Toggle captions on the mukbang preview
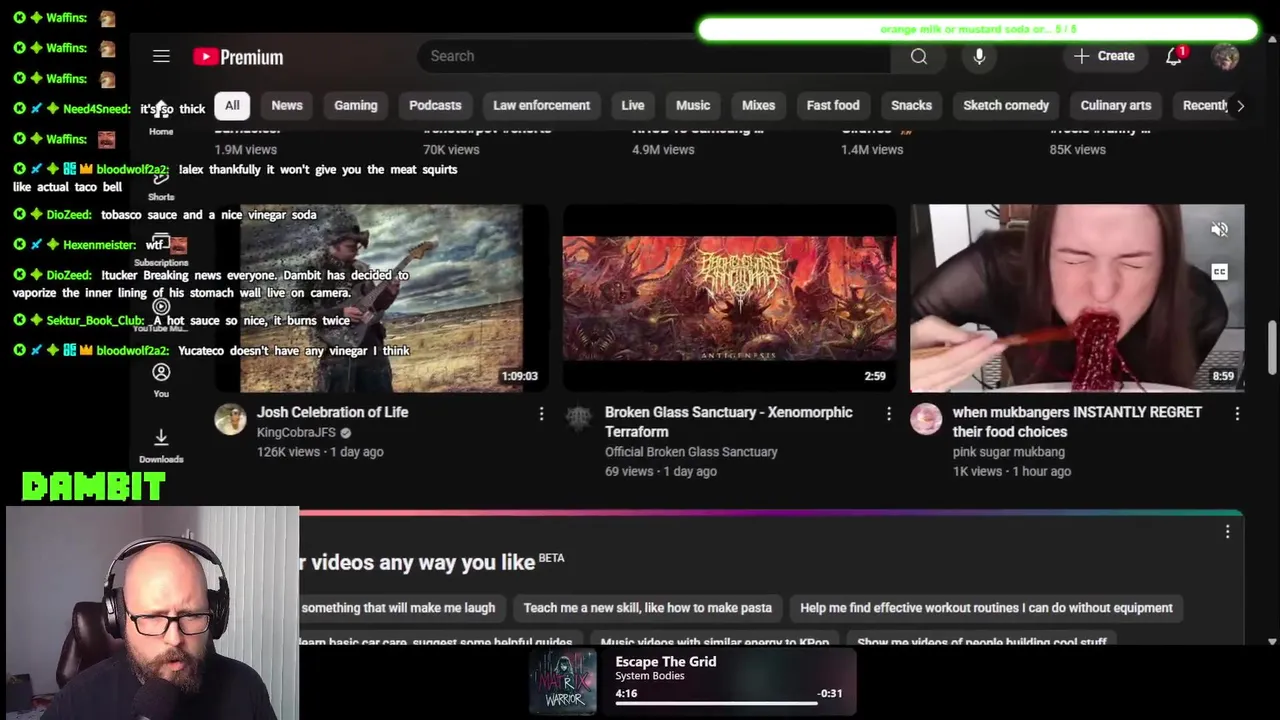Viewport: 1280px width, 720px height. coord(1219,272)
